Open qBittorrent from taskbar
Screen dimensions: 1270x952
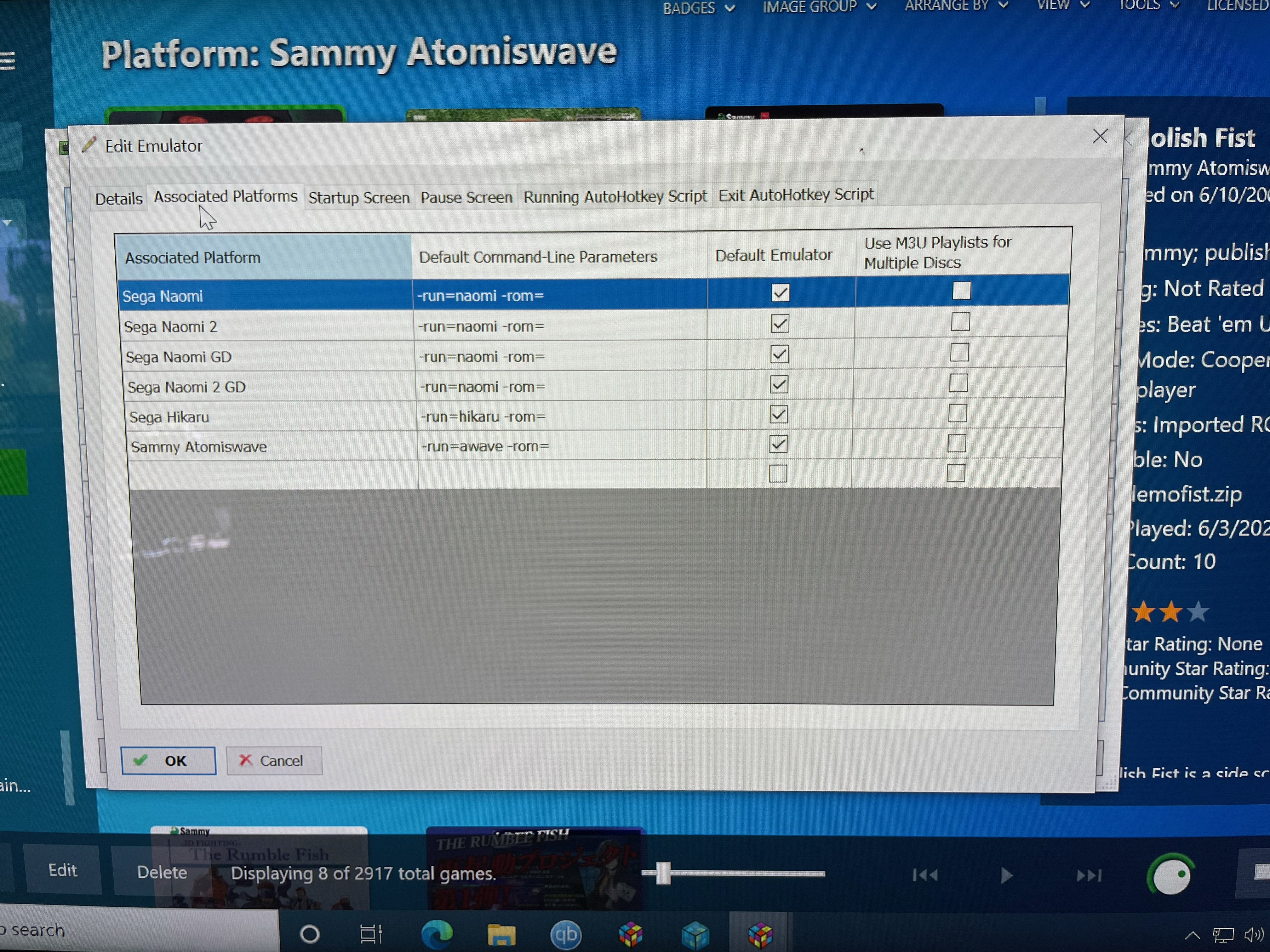point(565,934)
